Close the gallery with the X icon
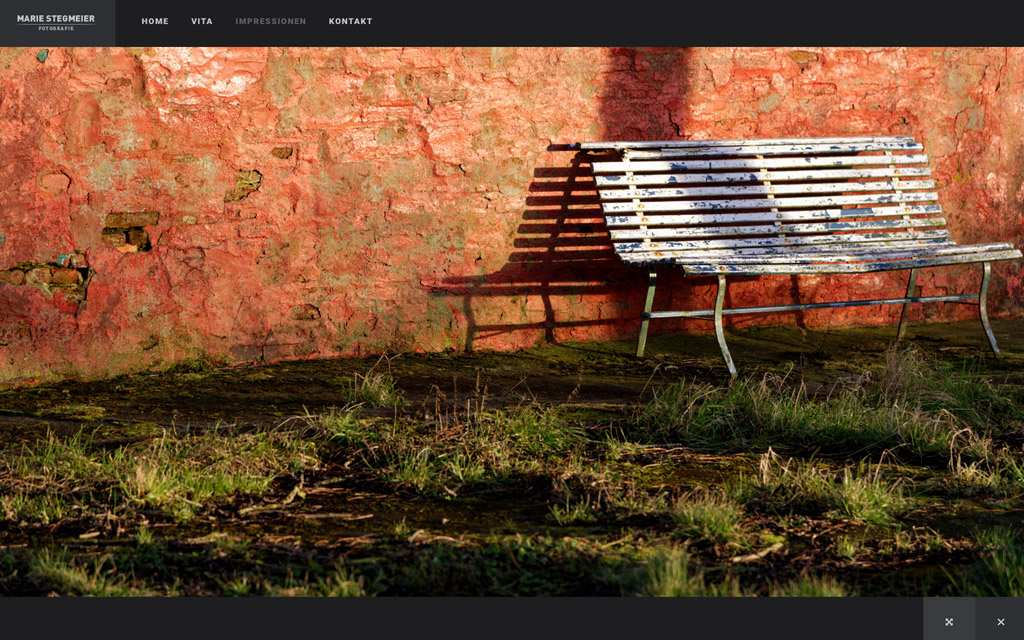Viewport: 1024px width, 640px height. pyautogui.click(x=1000, y=622)
